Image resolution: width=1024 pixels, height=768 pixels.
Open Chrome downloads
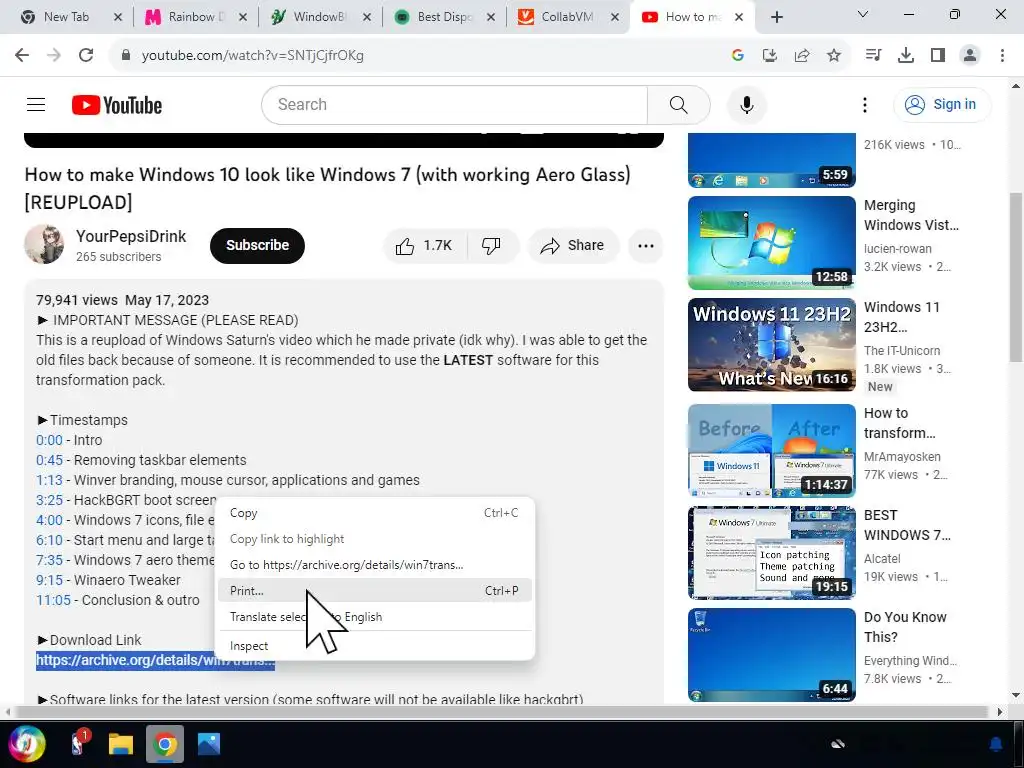click(x=906, y=56)
